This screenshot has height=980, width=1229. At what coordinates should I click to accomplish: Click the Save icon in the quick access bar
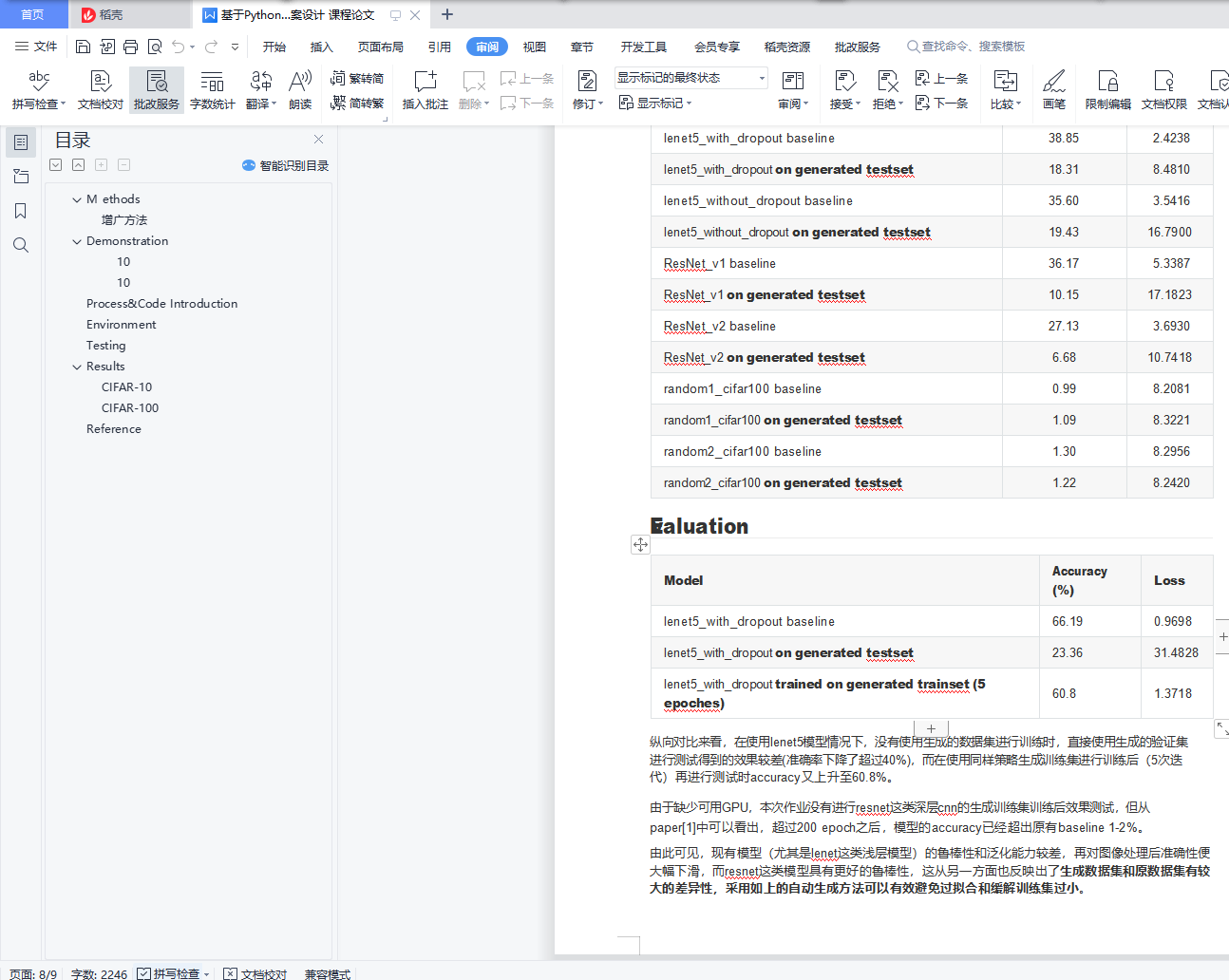(83, 47)
